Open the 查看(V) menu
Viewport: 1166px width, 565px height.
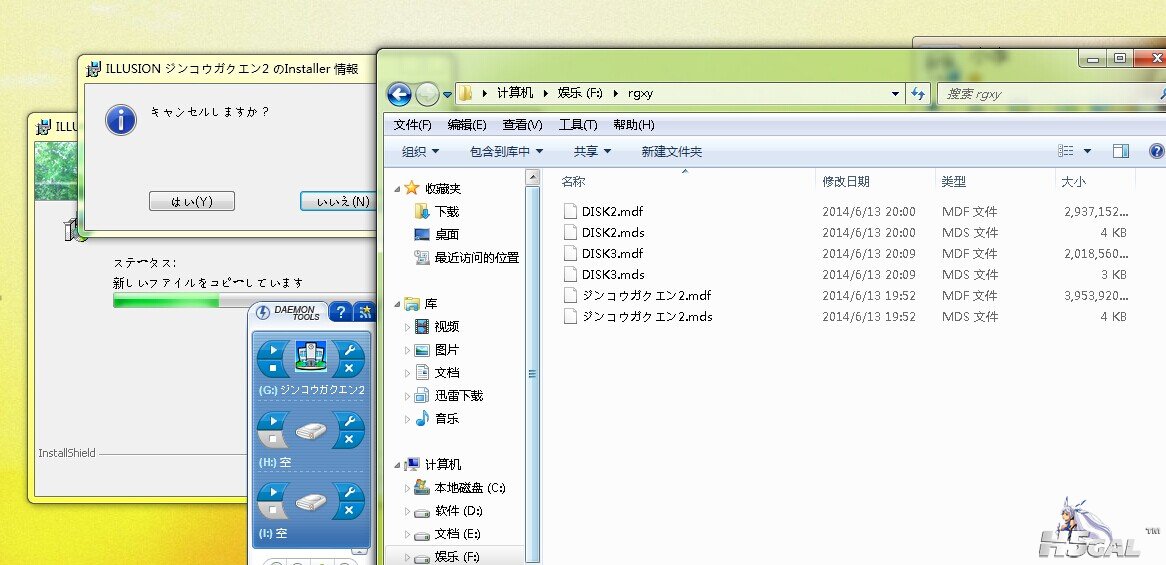[523, 125]
